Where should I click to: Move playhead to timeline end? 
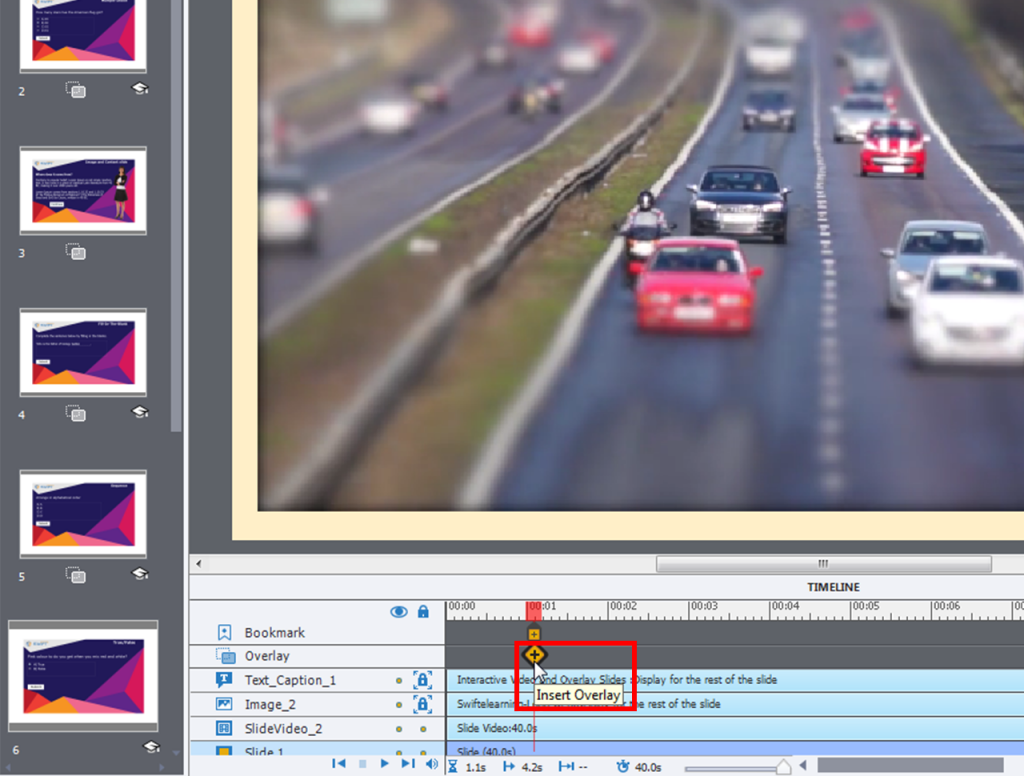pyautogui.click(x=408, y=764)
